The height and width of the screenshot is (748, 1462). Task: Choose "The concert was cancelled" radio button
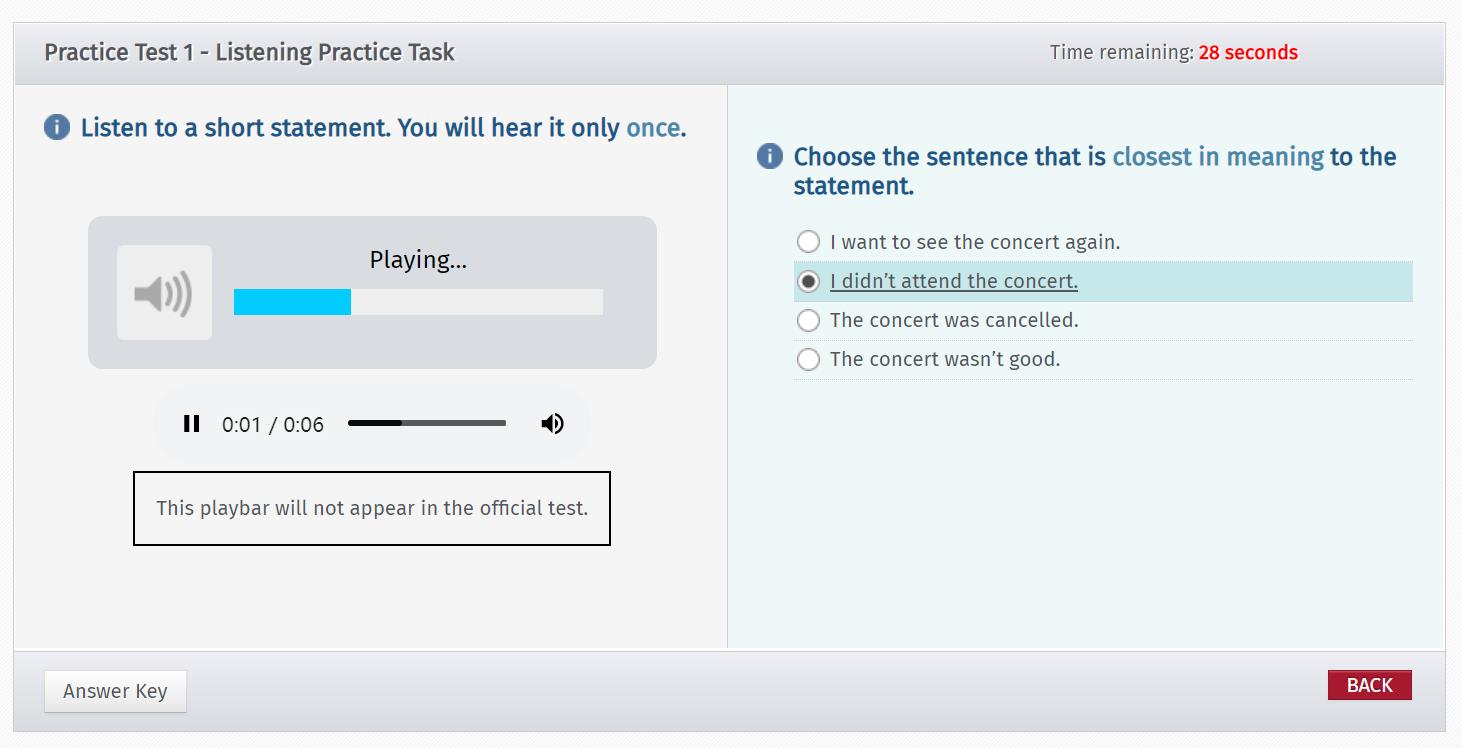coord(808,321)
